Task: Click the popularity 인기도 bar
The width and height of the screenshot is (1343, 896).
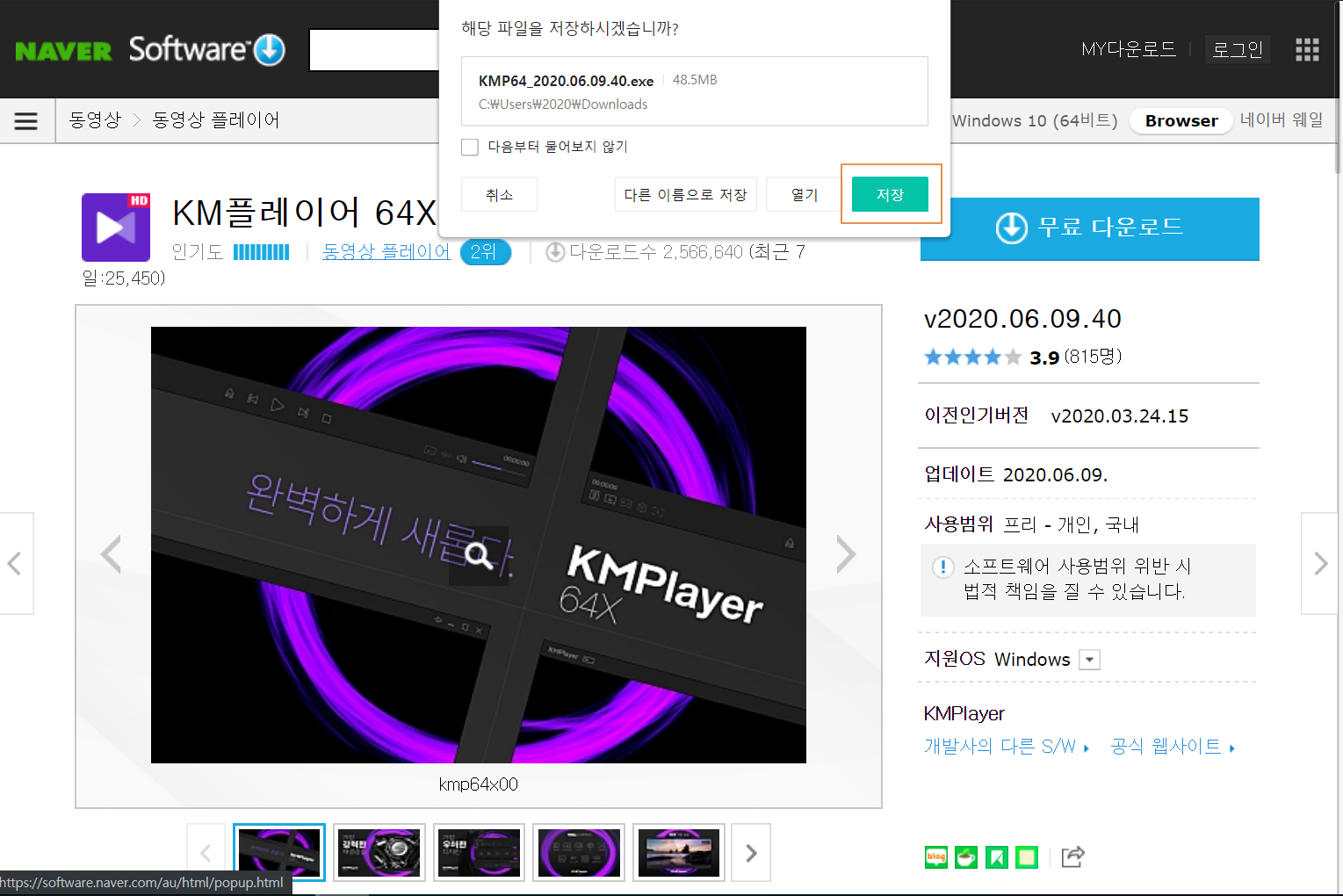Action: point(261,252)
